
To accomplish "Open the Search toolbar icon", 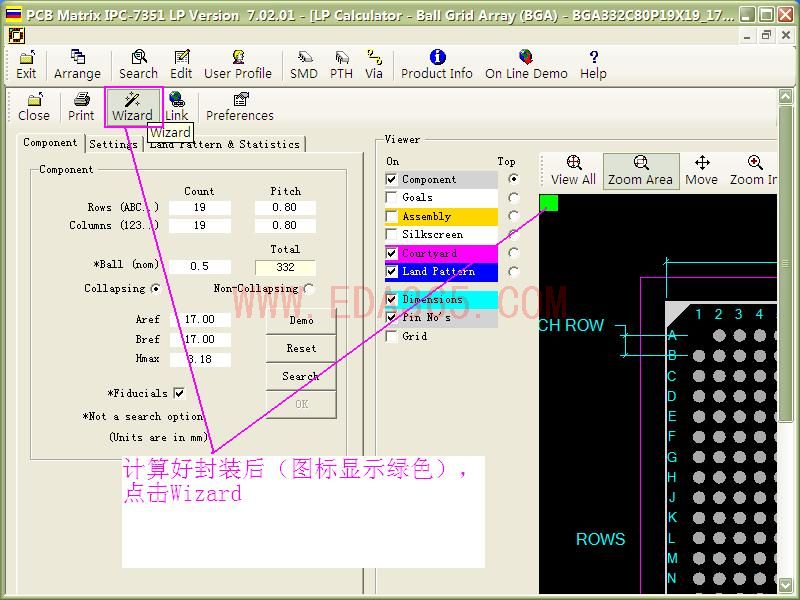I will pyautogui.click(x=138, y=65).
